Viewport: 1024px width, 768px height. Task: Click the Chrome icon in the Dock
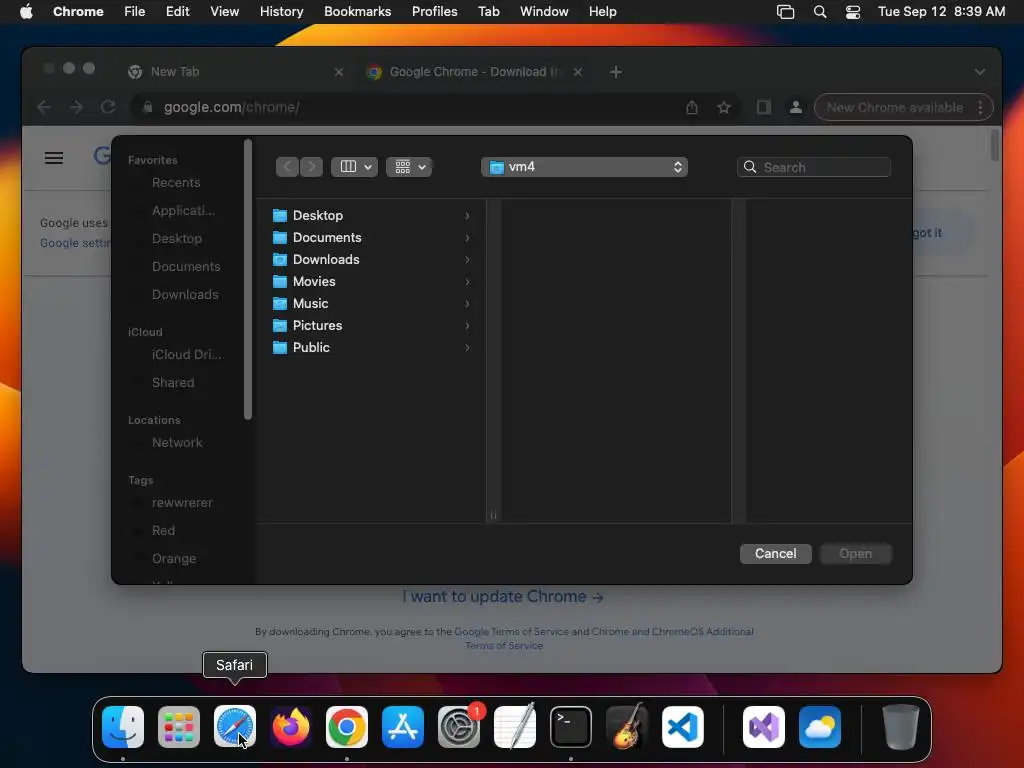[x=347, y=727]
